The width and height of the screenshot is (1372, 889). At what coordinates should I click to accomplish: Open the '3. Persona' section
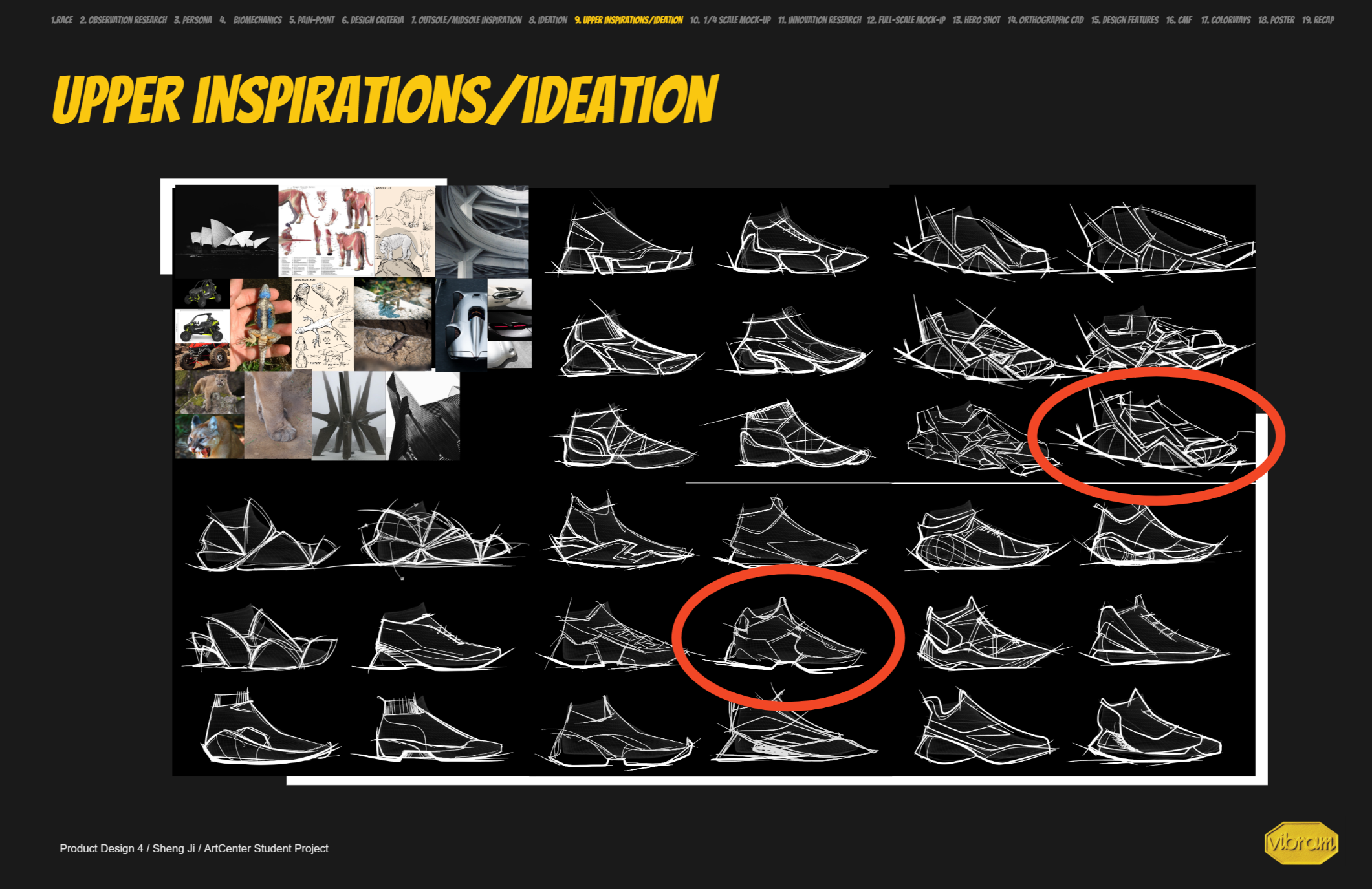point(193,20)
